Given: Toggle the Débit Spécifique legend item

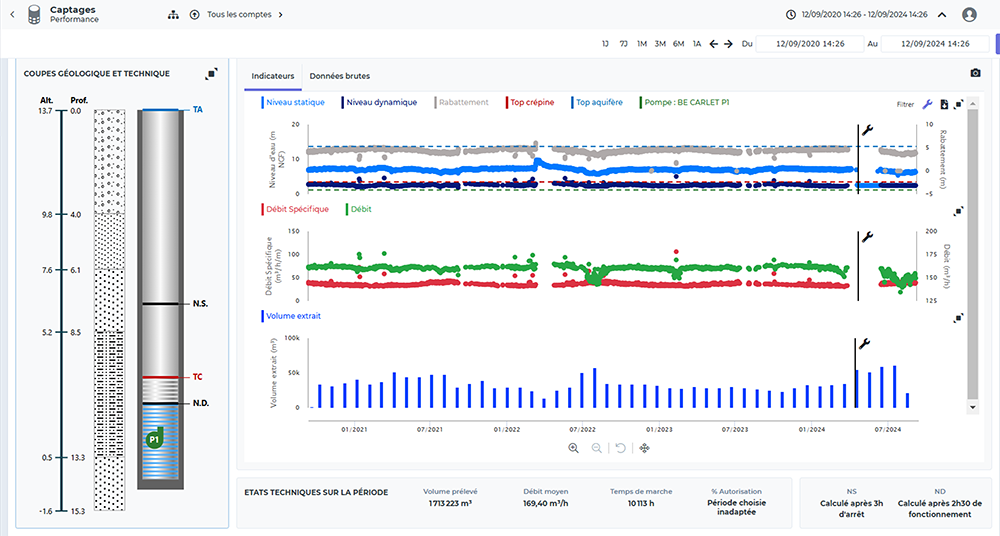Looking at the screenshot, I should (298, 209).
